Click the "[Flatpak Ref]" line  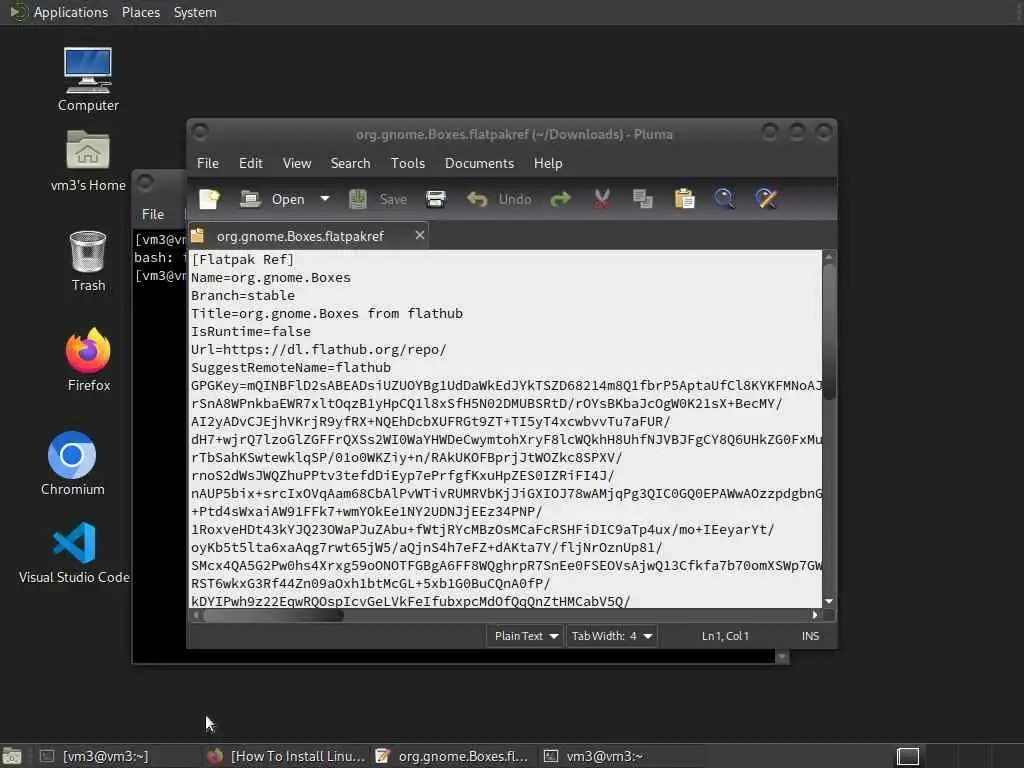click(242, 259)
